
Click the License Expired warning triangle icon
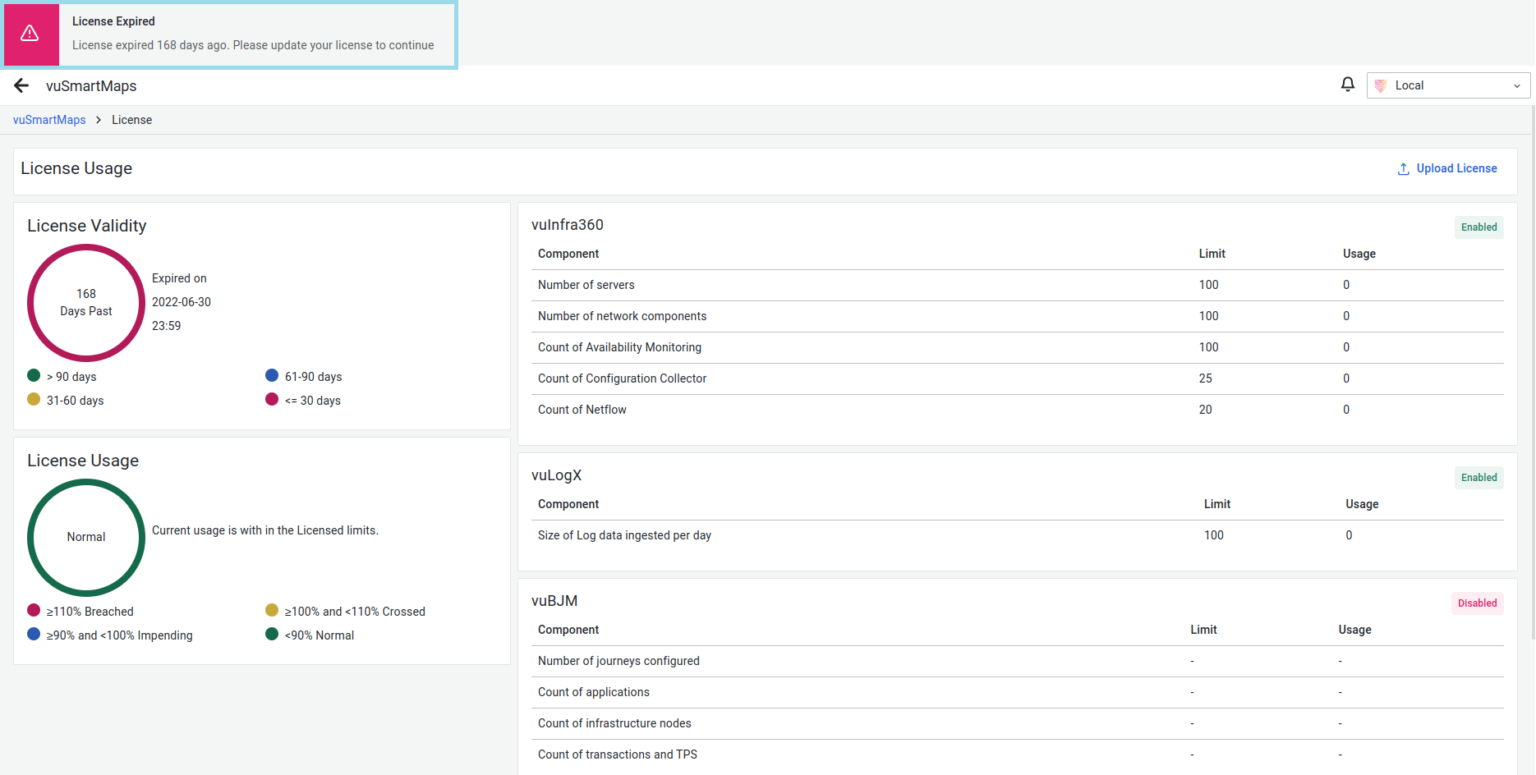(x=30, y=33)
